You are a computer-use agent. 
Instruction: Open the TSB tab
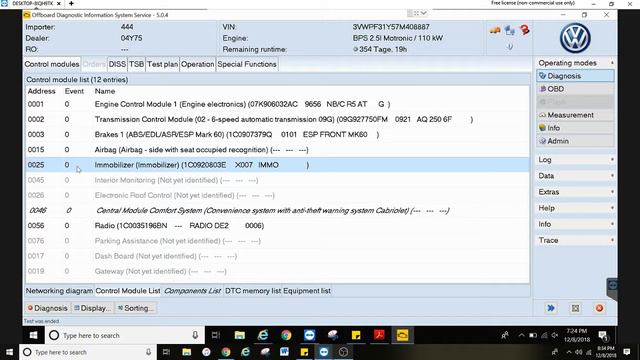(x=136, y=64)
